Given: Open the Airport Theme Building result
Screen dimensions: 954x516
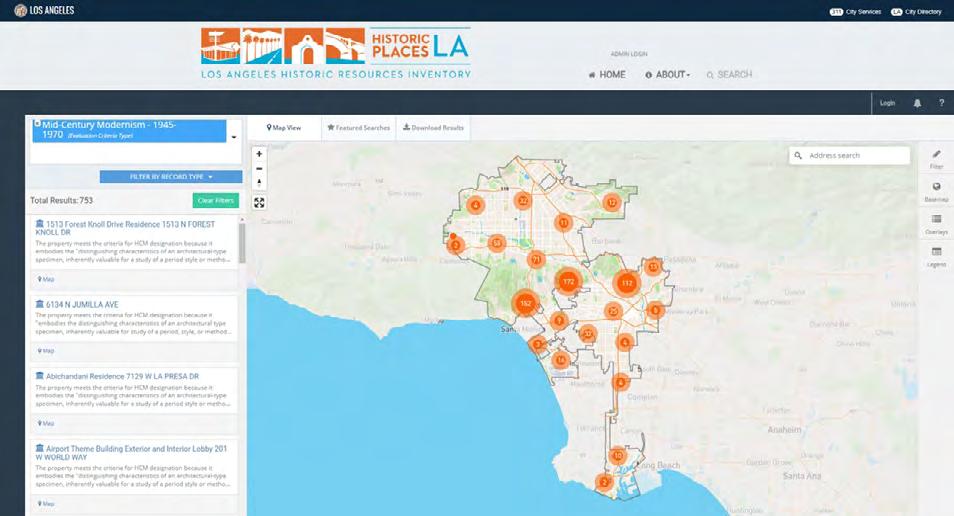Looking at the screenshot, I should coord(131,453).
